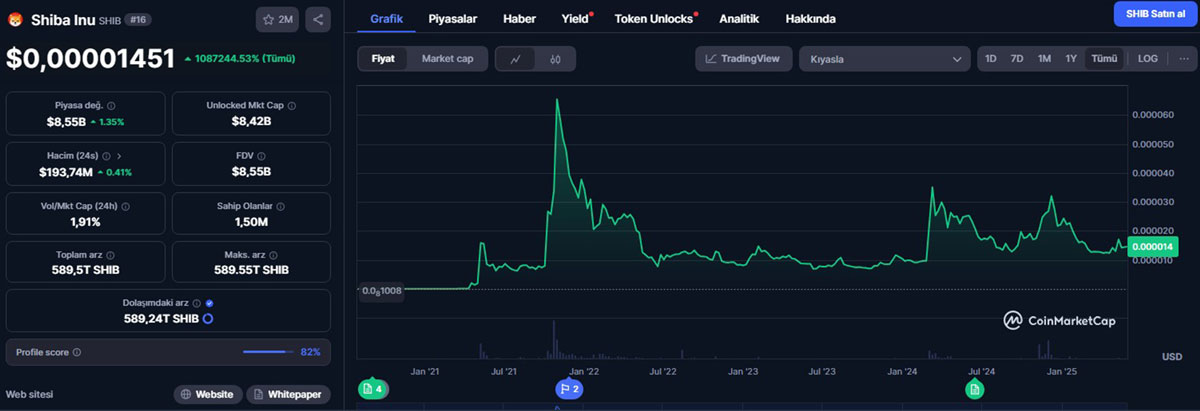This screenshot has height=411, width=1200.
Task: Click the SHIB Satın al button
Action: point(1154,14)
